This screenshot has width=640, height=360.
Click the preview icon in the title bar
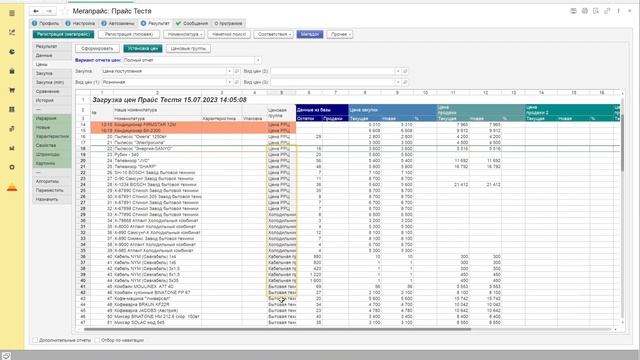pos(596,11)
